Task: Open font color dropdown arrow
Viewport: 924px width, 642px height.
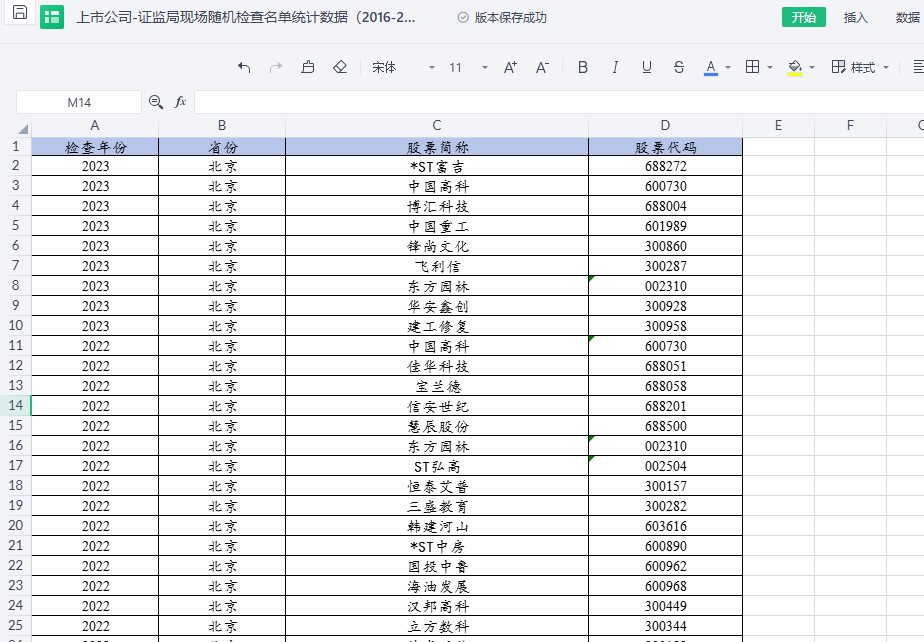Action: pyautogui.click(x=728, y=68)
